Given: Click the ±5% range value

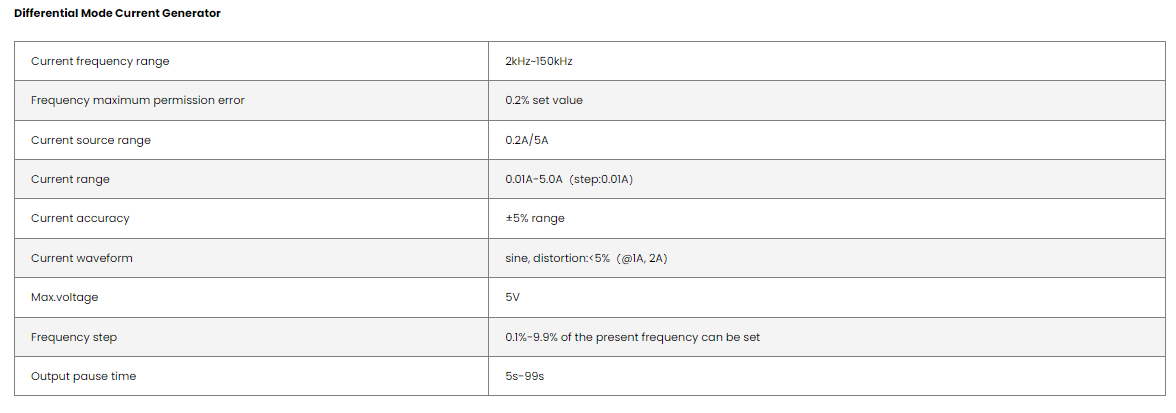Looking at the screenshot, I should [x=535, y=218].
